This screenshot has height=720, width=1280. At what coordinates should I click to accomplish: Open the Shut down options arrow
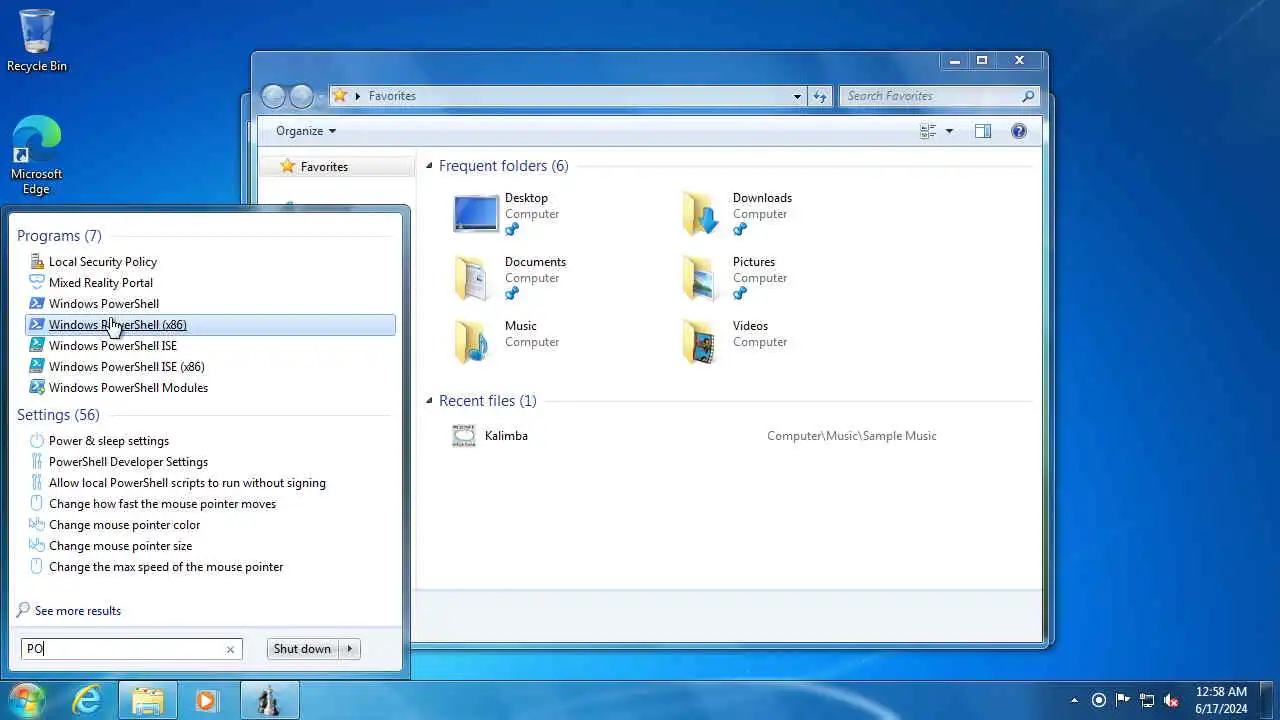350,649
